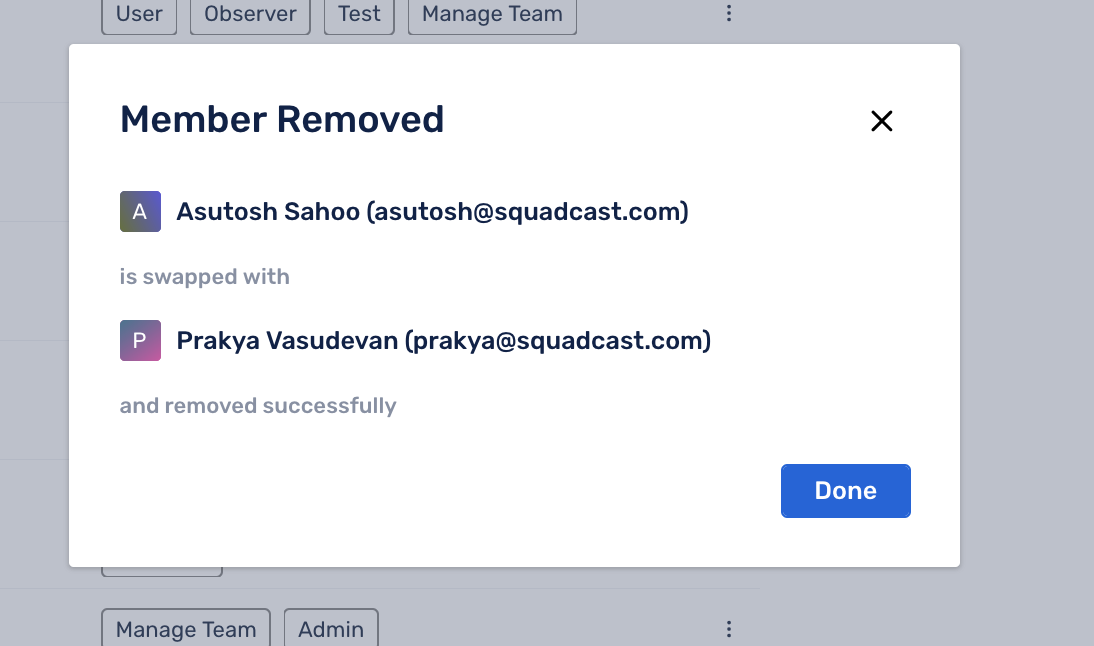Click the prakya@squadcast.com email address
The image size is (1094, 646).
pos(557,341)
